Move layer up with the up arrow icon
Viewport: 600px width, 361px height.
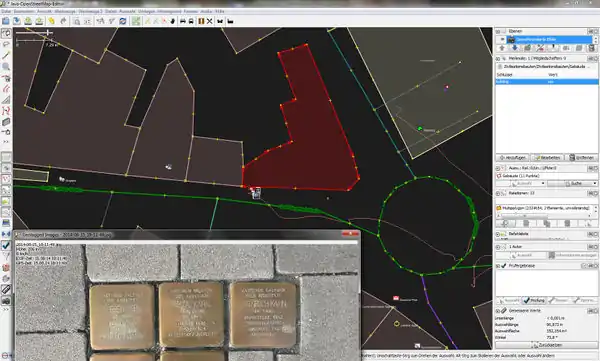(502, 48)
